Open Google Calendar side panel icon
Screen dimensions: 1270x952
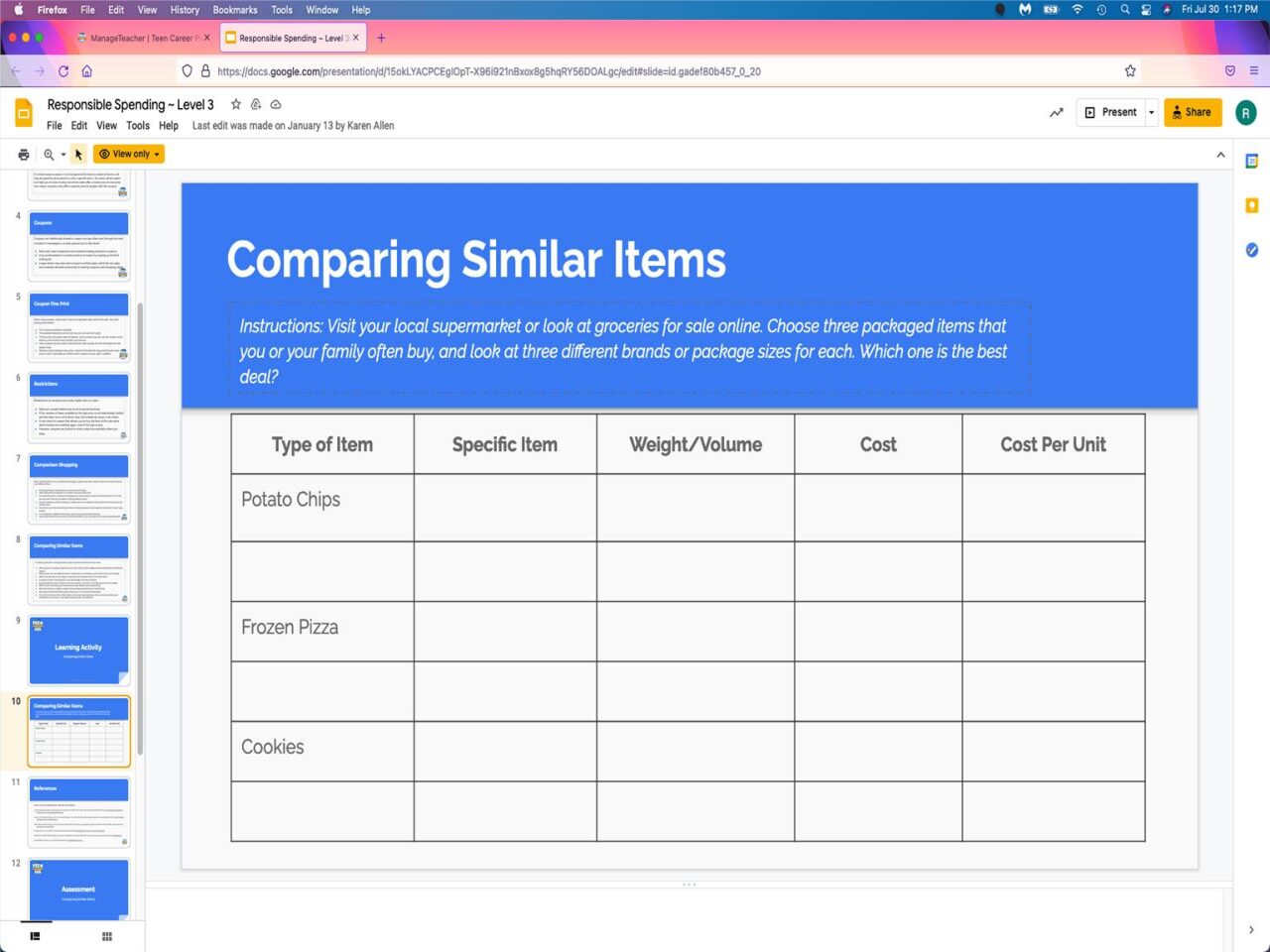(x=1251, y=162)
